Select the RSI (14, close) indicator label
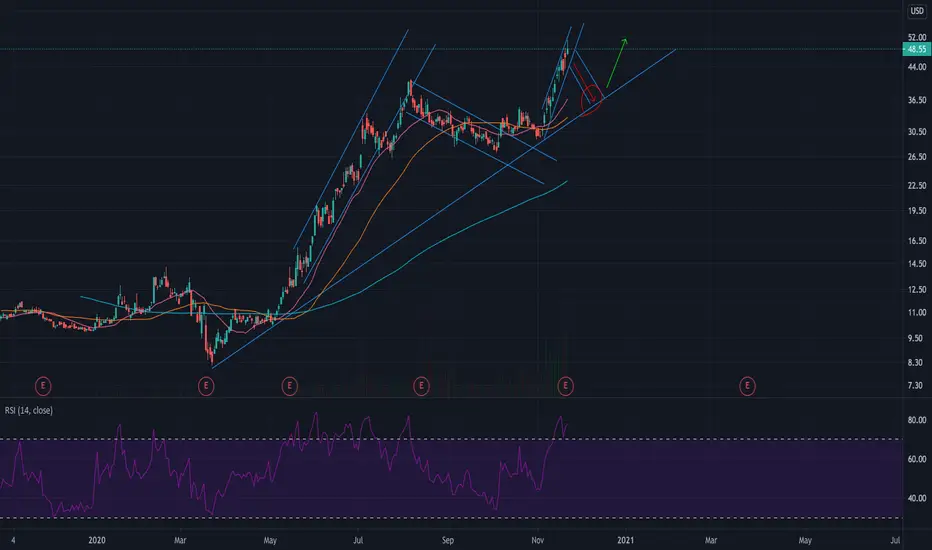The image size is (932, 550). [29, 410]
